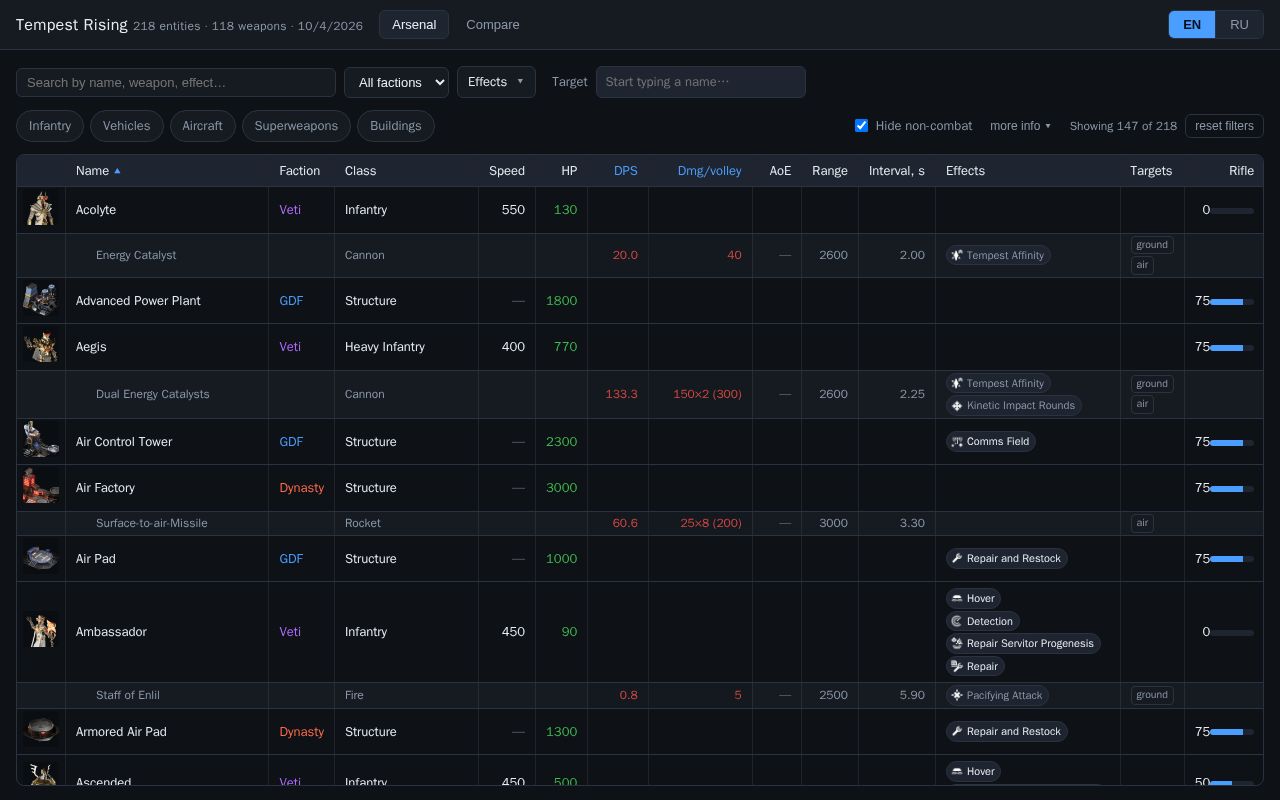
Task: Click the Repair Servitor Progenesis badge
Action: coord(1023,643)
